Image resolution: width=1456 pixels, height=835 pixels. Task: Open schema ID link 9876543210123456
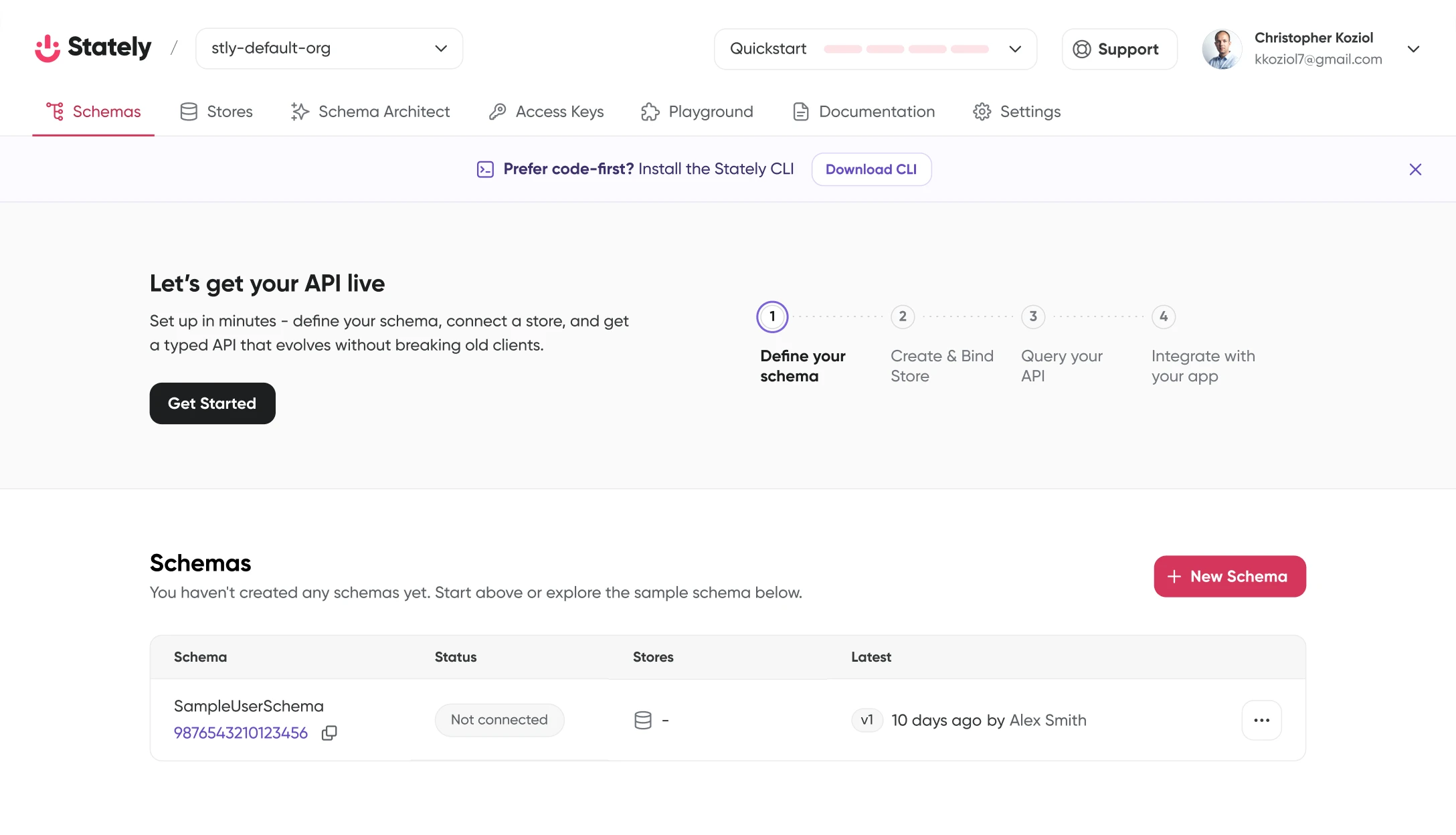pos(241,733)
